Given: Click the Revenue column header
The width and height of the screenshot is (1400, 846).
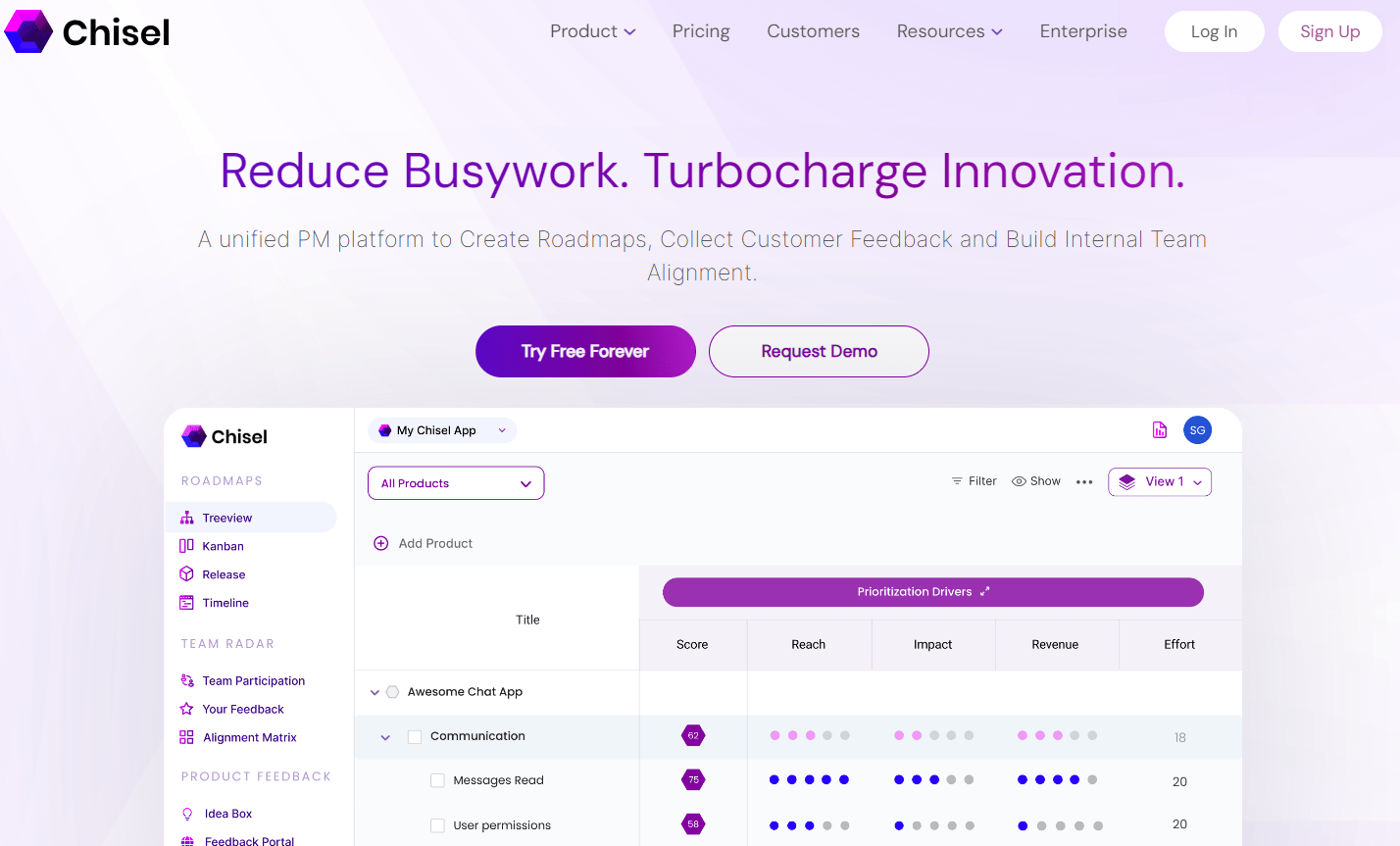Looking at the screenshot, I should 1055,644.
